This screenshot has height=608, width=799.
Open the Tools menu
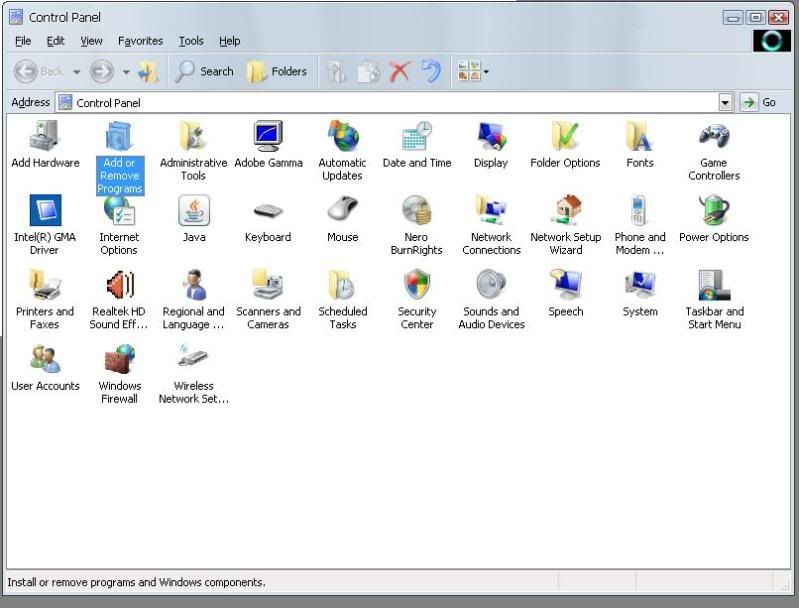coord(190,41)
